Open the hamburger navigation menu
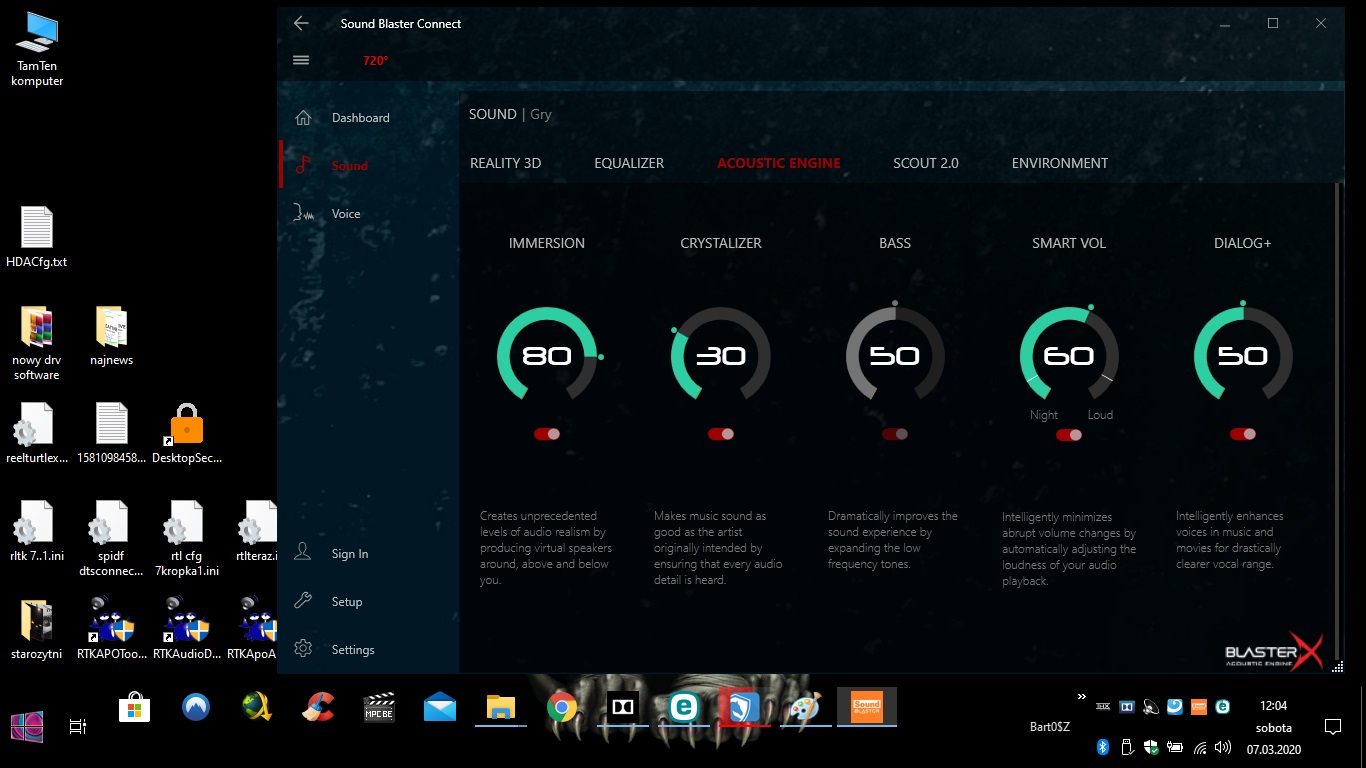The image size is (1366, 768). (x=301, y=60)
